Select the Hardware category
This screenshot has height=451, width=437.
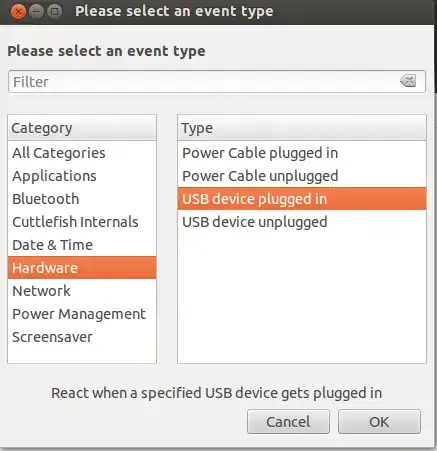coord(82,268)
